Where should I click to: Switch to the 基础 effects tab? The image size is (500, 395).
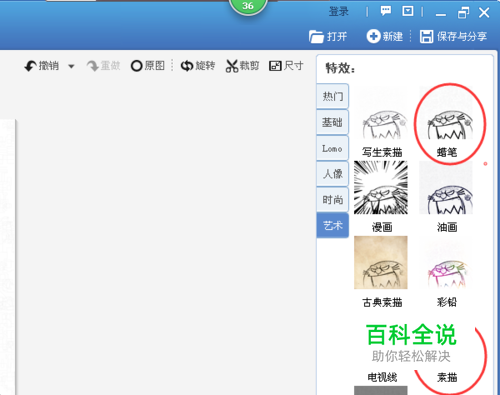[x=333, y=122]
